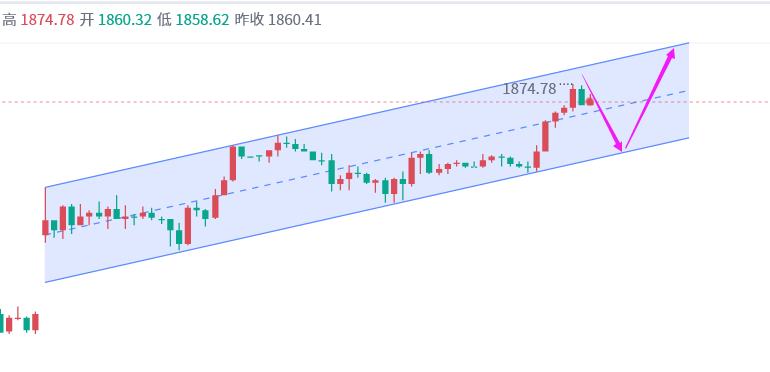Viewport: 770px width, 372px height.
Task: Select the upper blue channel boundary line
Action: 367,115
